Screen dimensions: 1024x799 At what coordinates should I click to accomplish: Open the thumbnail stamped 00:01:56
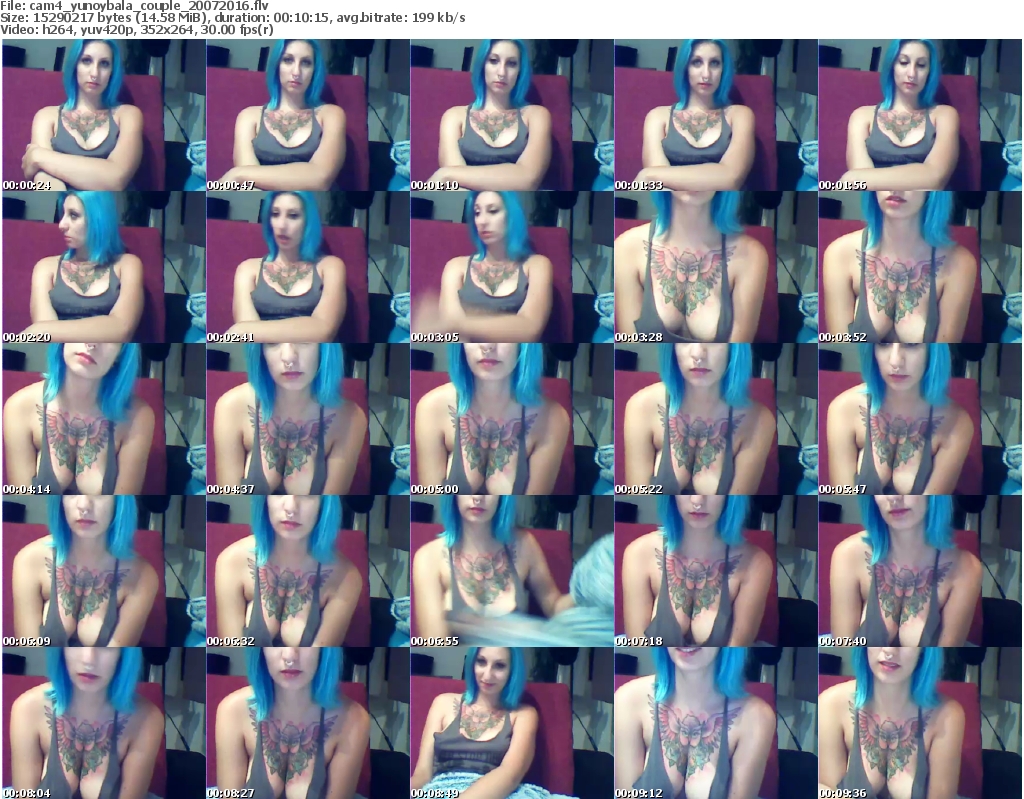click(920, 115)
